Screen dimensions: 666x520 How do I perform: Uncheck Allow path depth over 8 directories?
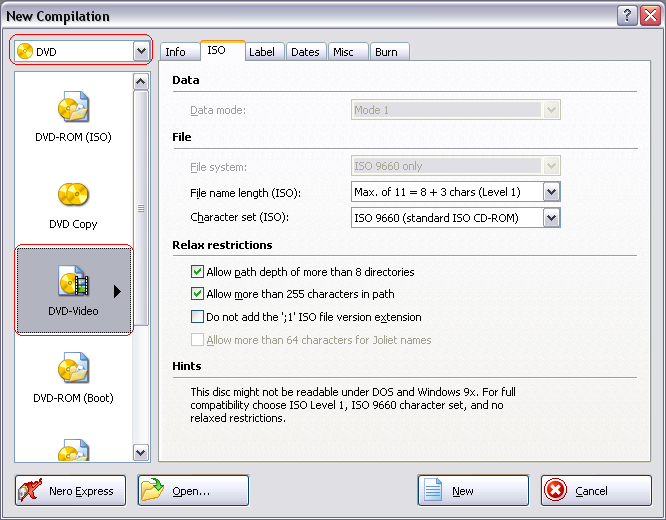[197, 272]
